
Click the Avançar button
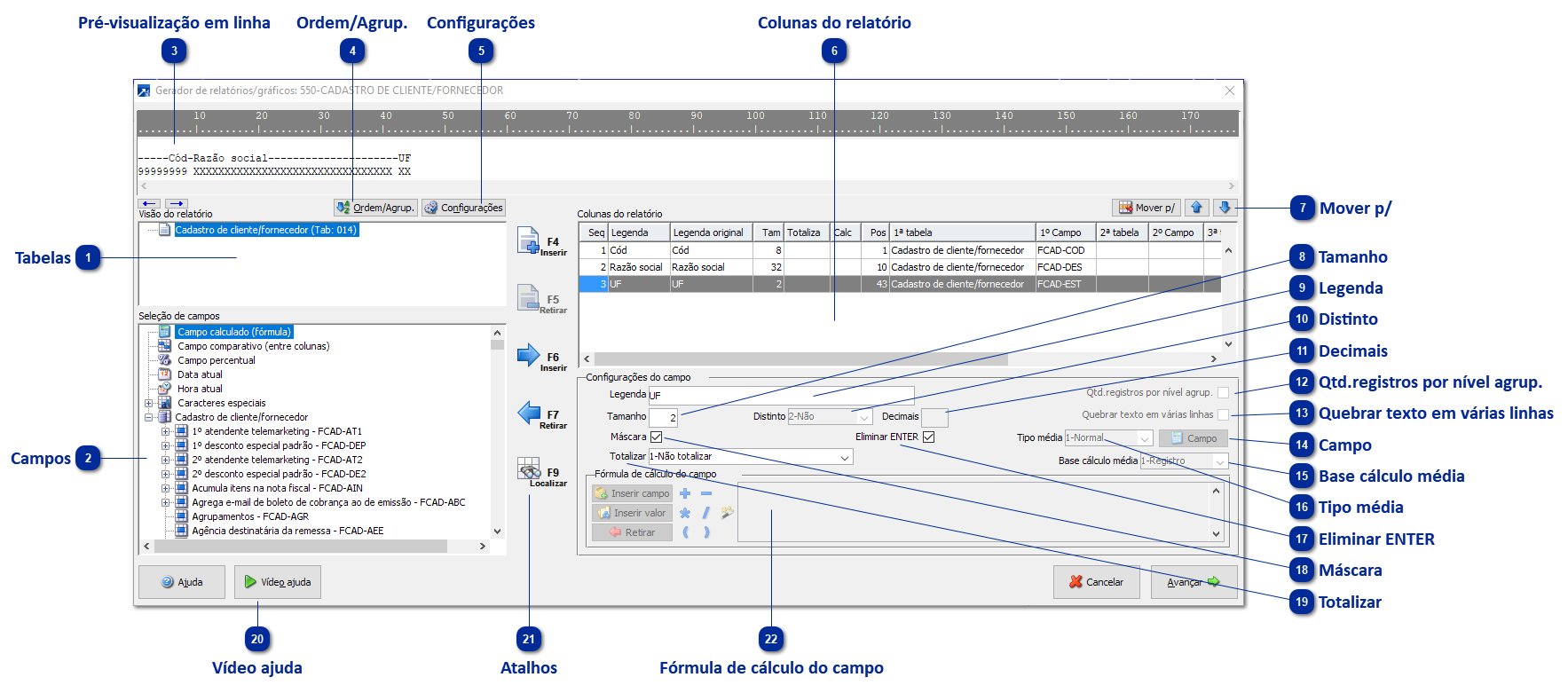(1194, 582)
